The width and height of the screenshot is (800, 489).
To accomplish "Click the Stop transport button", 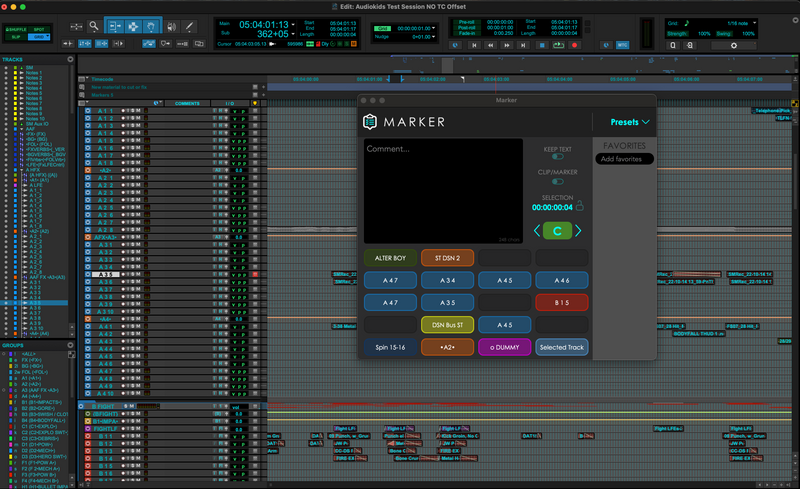I will pyautogui.click(x=542, y=45).
